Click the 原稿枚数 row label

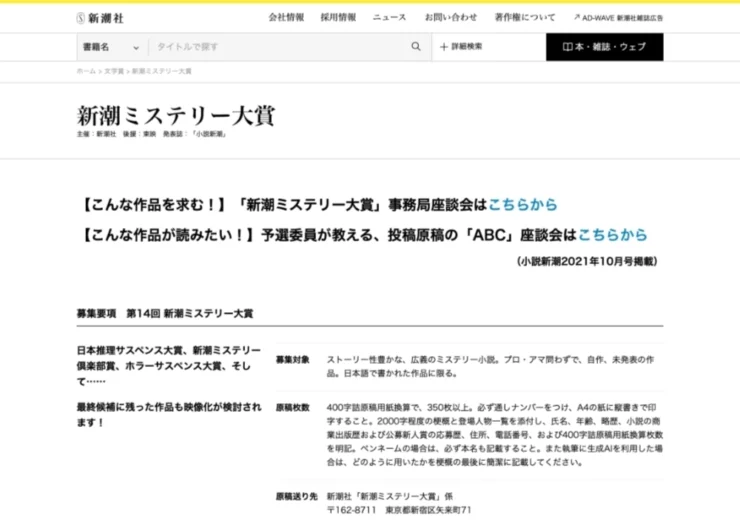[293, 407]
